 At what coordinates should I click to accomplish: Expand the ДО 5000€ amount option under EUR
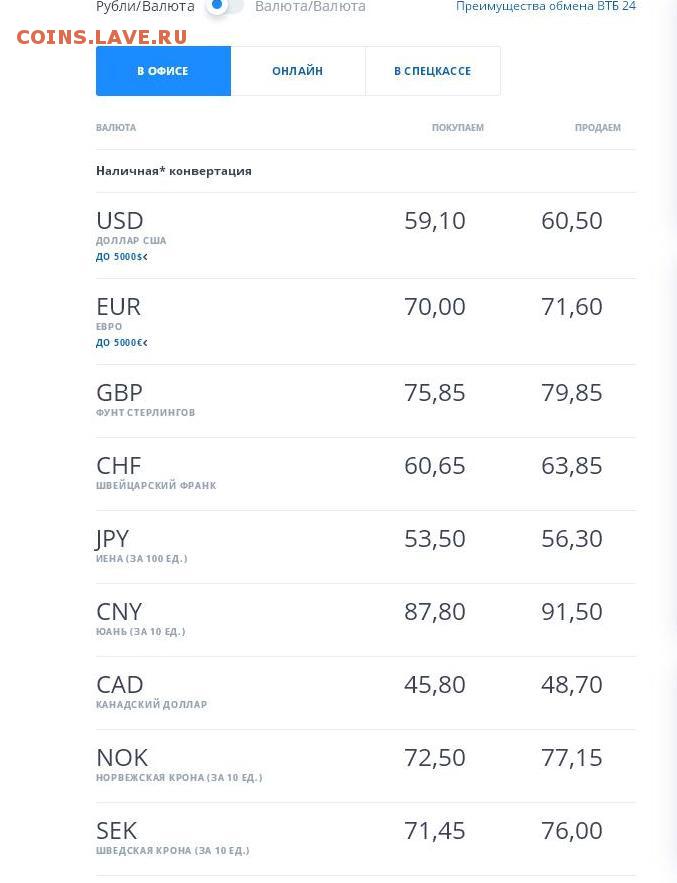tap(122, 342)
